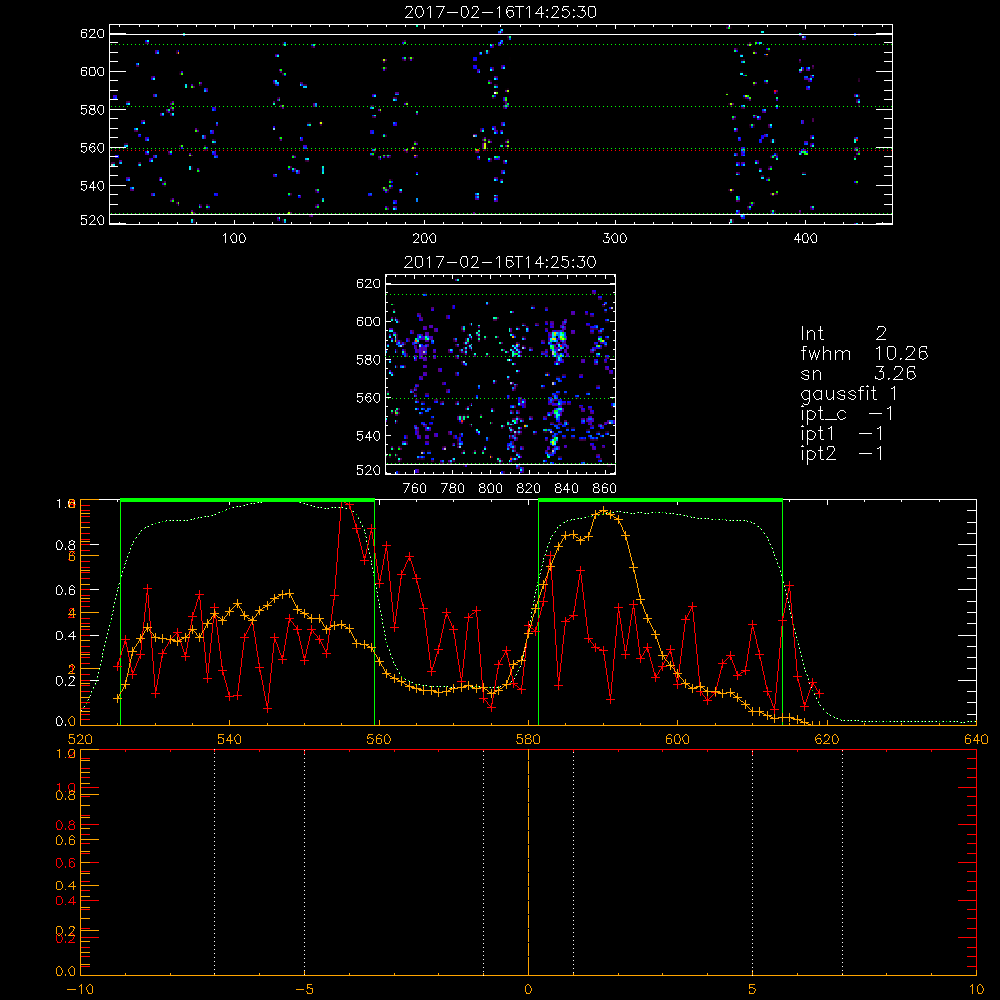Select the 'ipt_c -1' readout
This screenshot has height=1000, width=1000.
847,414
